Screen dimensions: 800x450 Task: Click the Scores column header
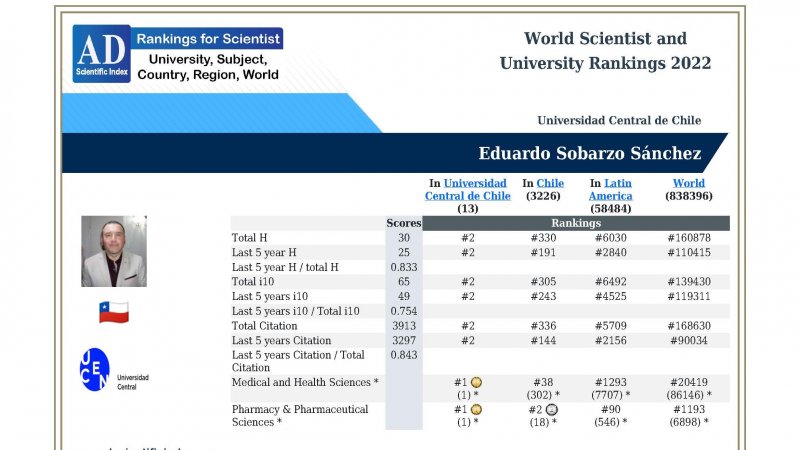pyautogui.click(x=403, y=223)
